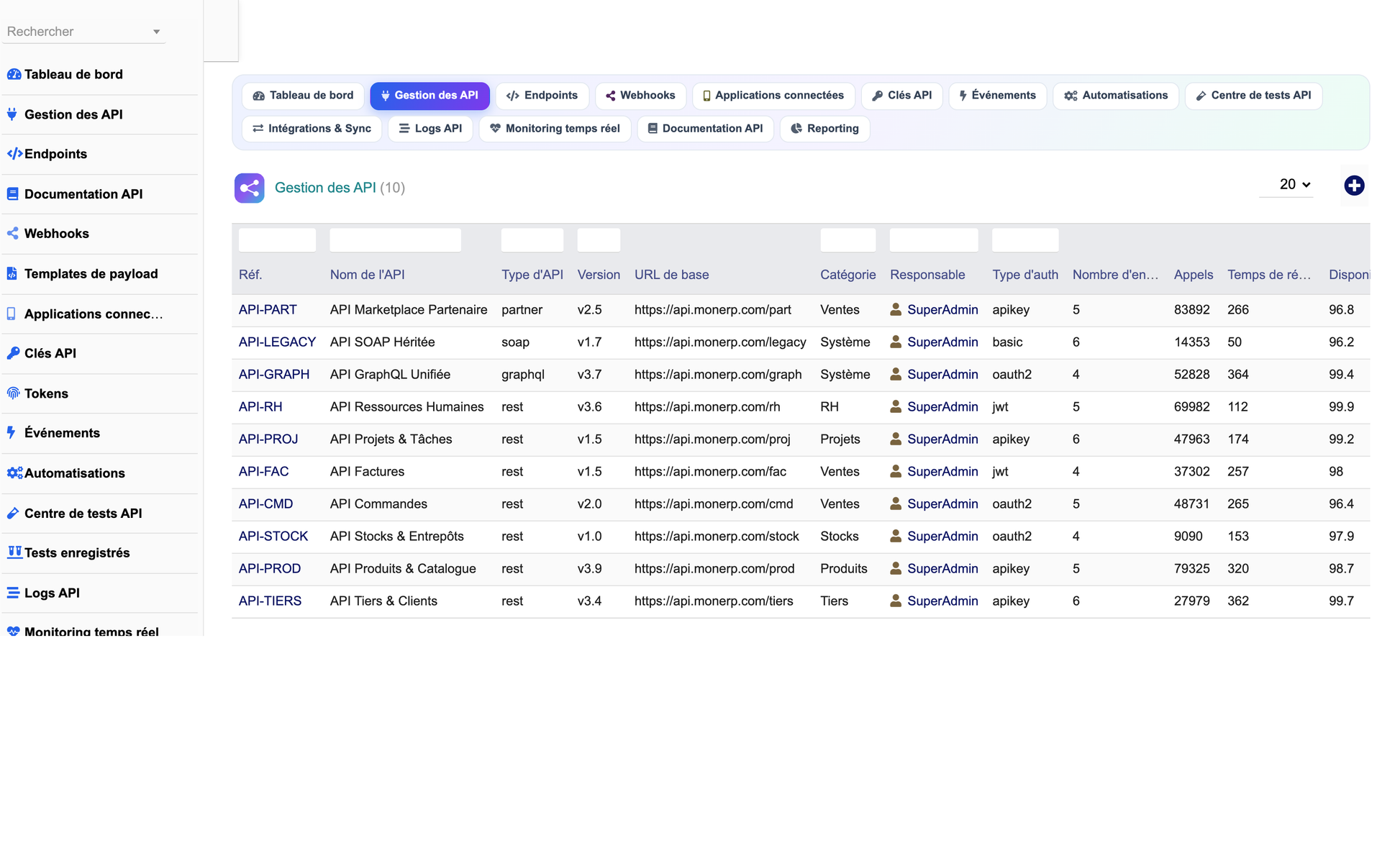Viewport: 1400px width, 866px height.
Task: Click the Logs API sidebar list icon
Action: coord(13,593)
